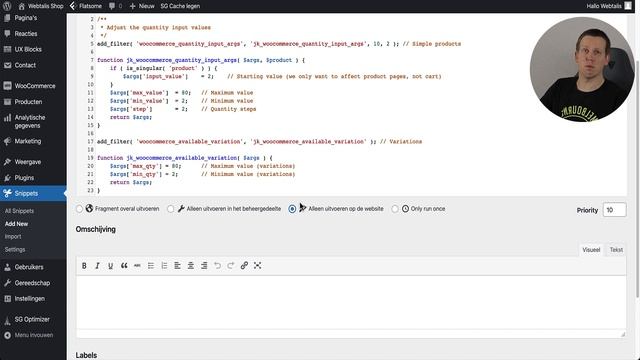Screen dimensions: 640x360
Task: Open Webtails Shop home icon link
Action: (40, 6)
